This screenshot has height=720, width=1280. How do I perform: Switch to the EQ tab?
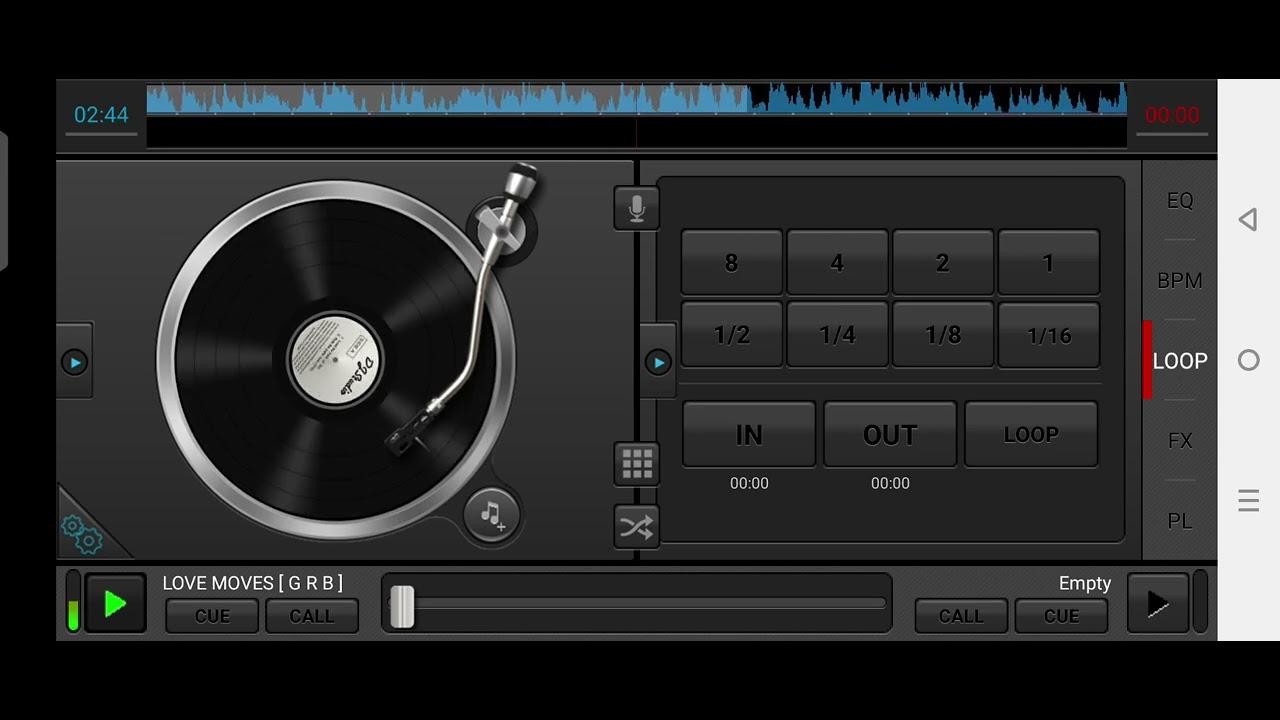pyautogui.click(x=1180, y=200)
